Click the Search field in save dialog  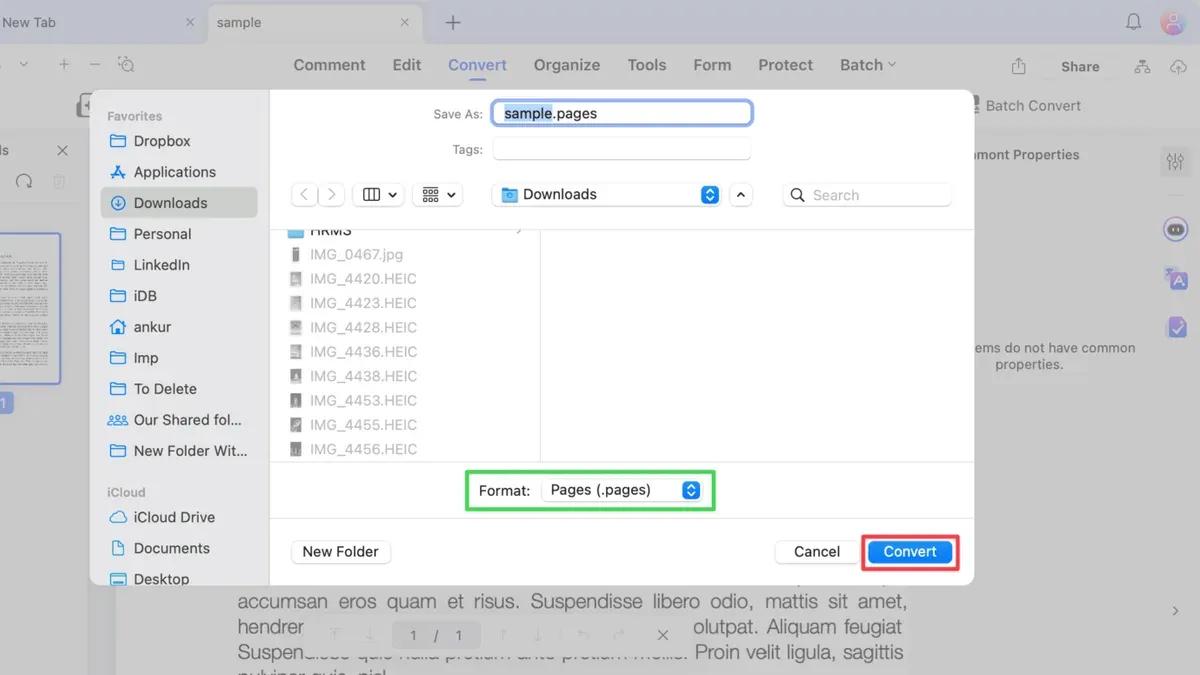click(x=867, y=195)
